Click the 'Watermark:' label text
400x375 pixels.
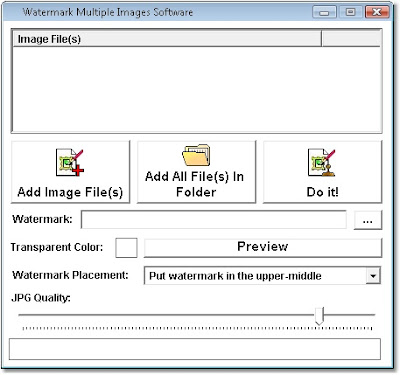point(42,219)
